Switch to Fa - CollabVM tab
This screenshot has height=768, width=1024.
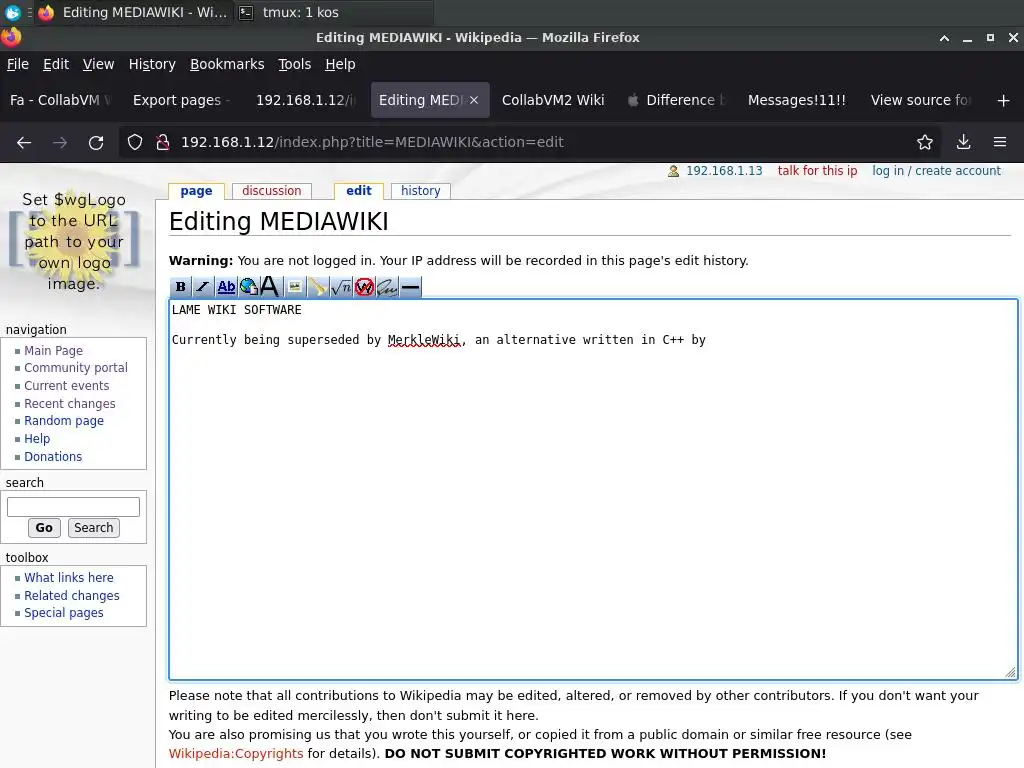(61, 100)
